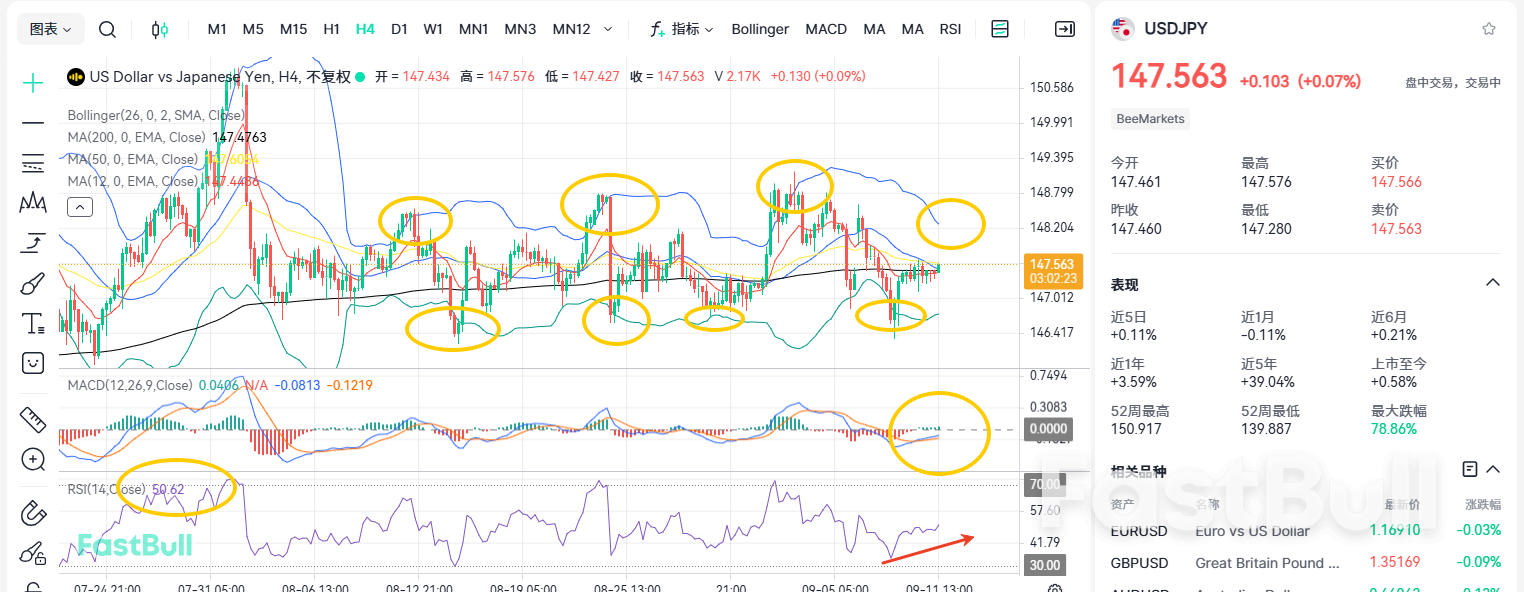Select MA(50, 0, EMA, Close) legend
1524x592 pixels.
click(x=132, y=160)
